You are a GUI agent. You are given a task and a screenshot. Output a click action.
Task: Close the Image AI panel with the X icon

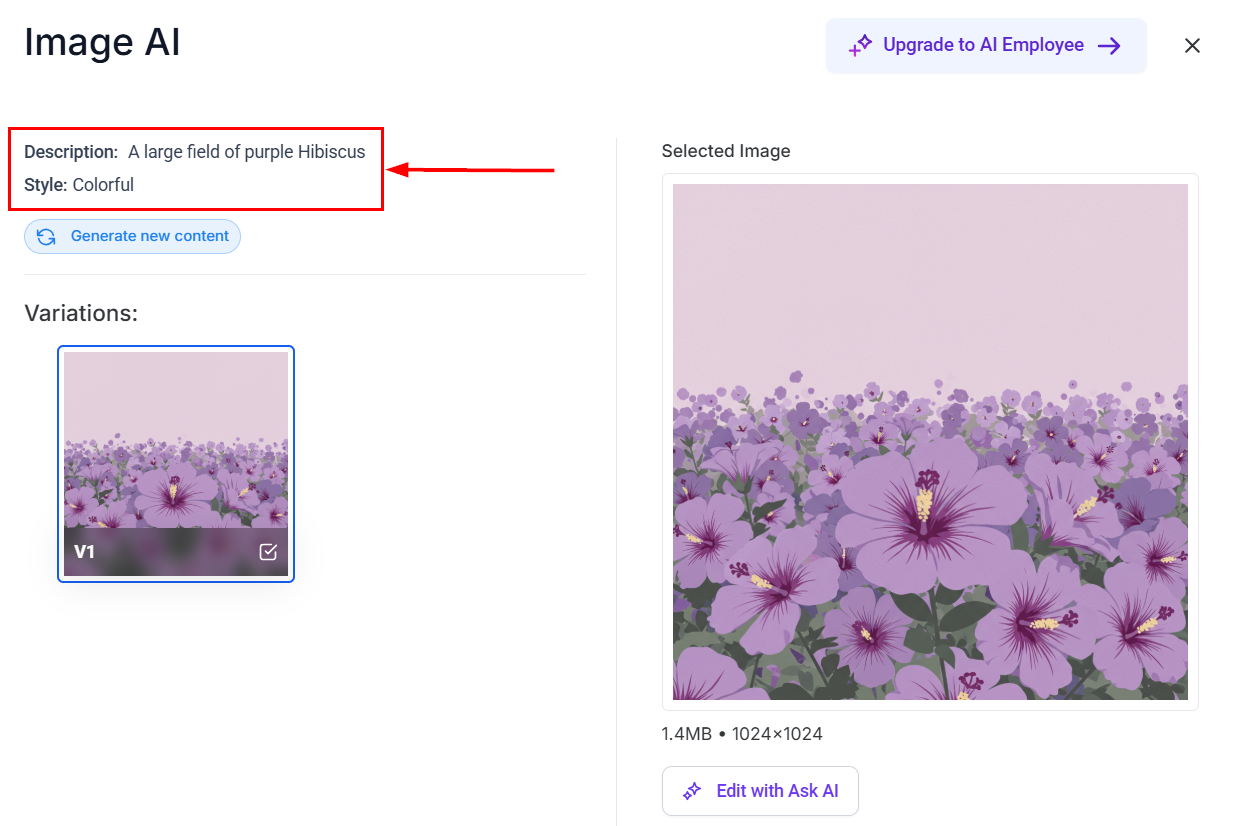1192,45
